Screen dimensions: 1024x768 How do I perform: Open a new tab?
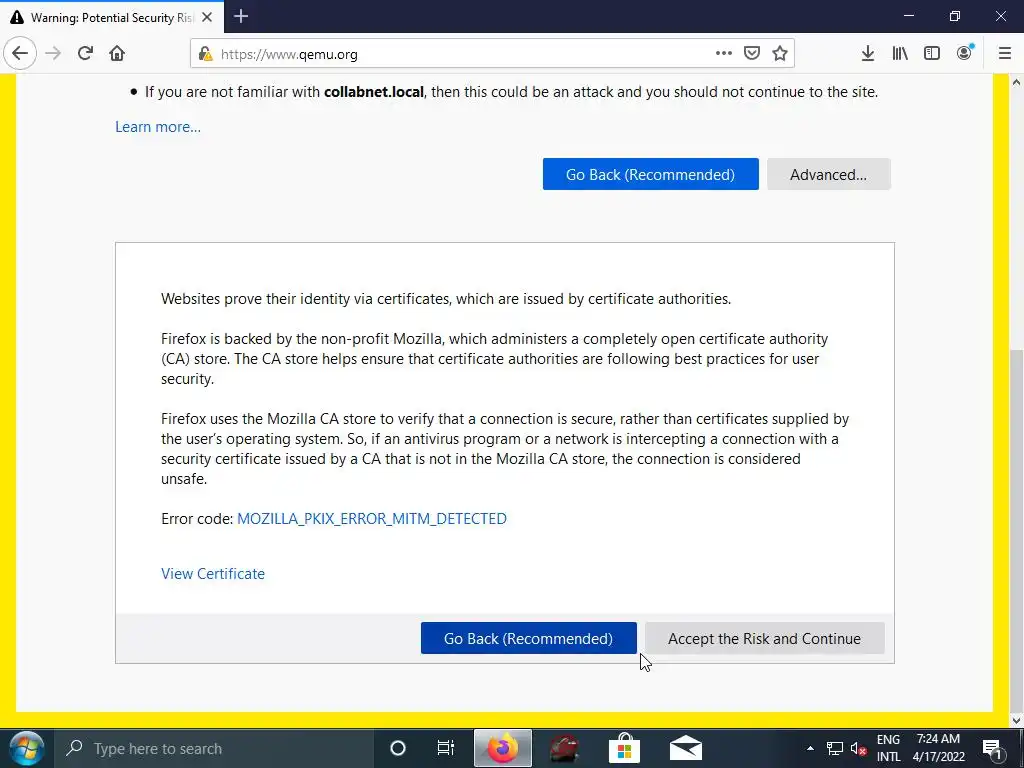(x=241, y=16)
